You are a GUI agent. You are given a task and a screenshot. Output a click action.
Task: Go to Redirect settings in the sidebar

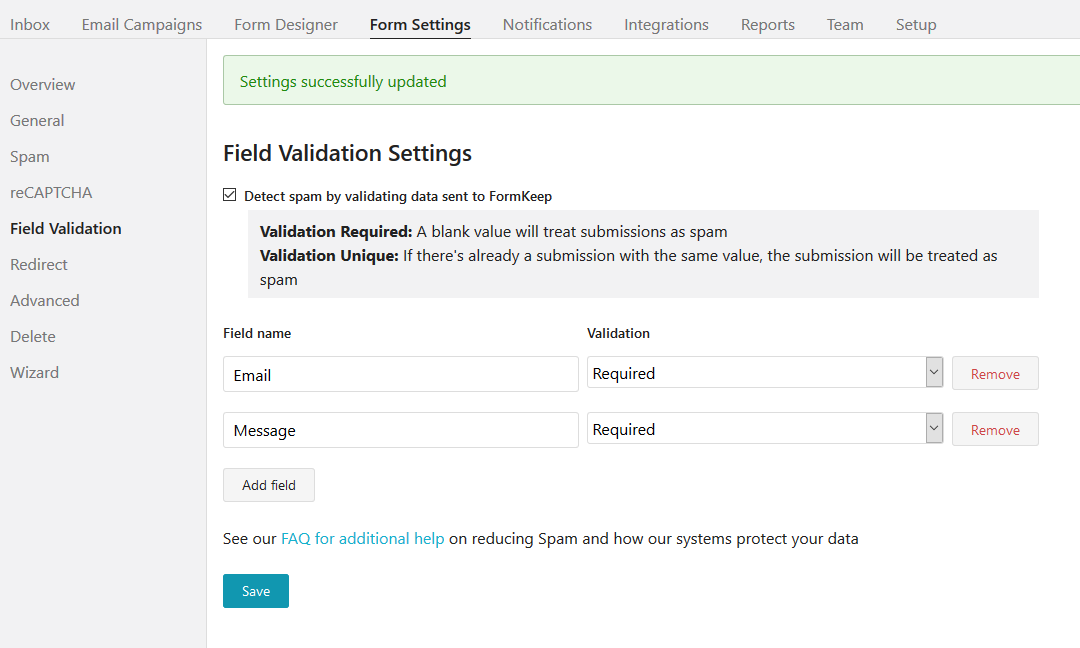click(39, 264)
